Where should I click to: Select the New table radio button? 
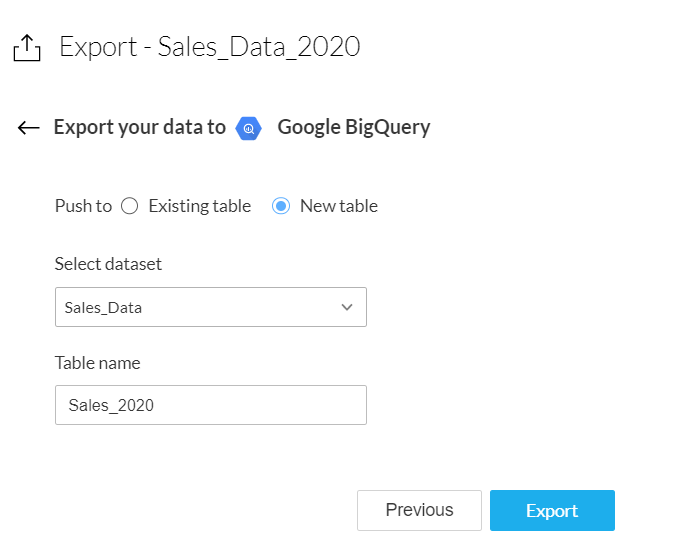[281, 206]
